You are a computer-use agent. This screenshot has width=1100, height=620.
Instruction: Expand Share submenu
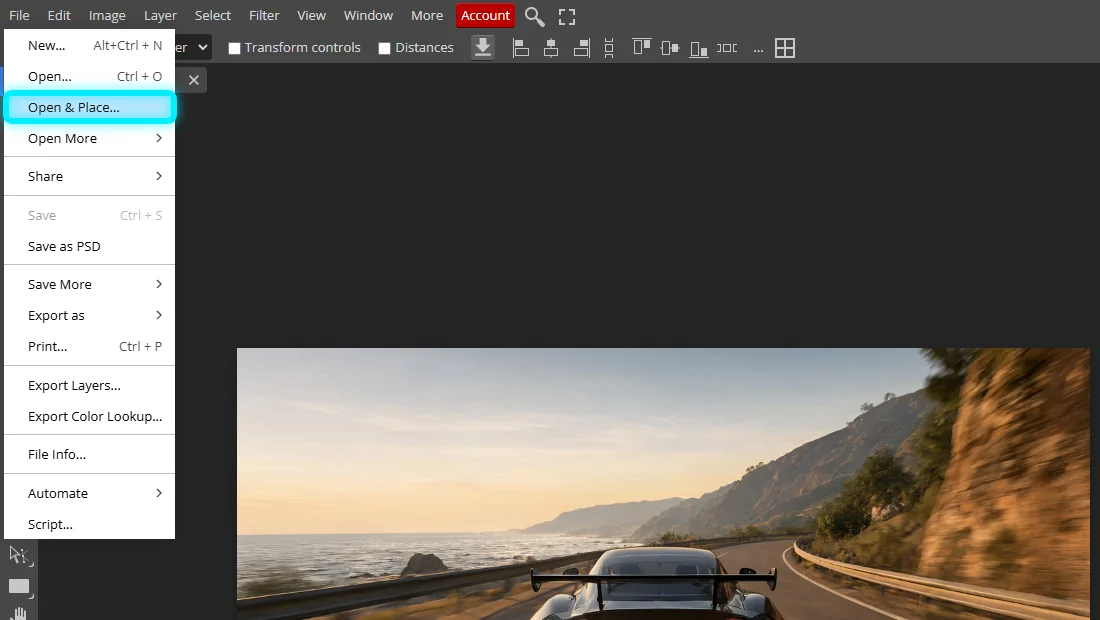click(90, 176)
